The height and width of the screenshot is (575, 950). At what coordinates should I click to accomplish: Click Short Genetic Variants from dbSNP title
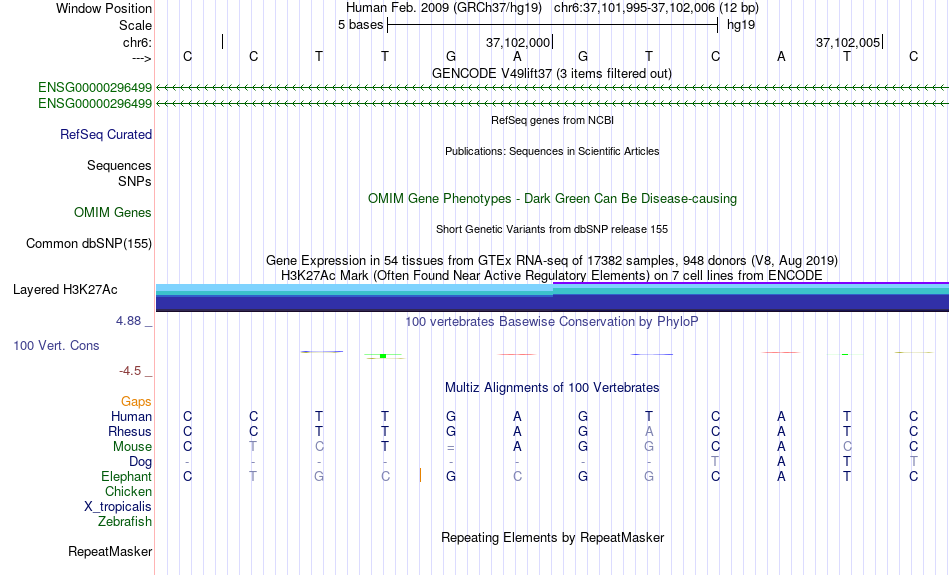pyautogui.click(x=552, y=229)
